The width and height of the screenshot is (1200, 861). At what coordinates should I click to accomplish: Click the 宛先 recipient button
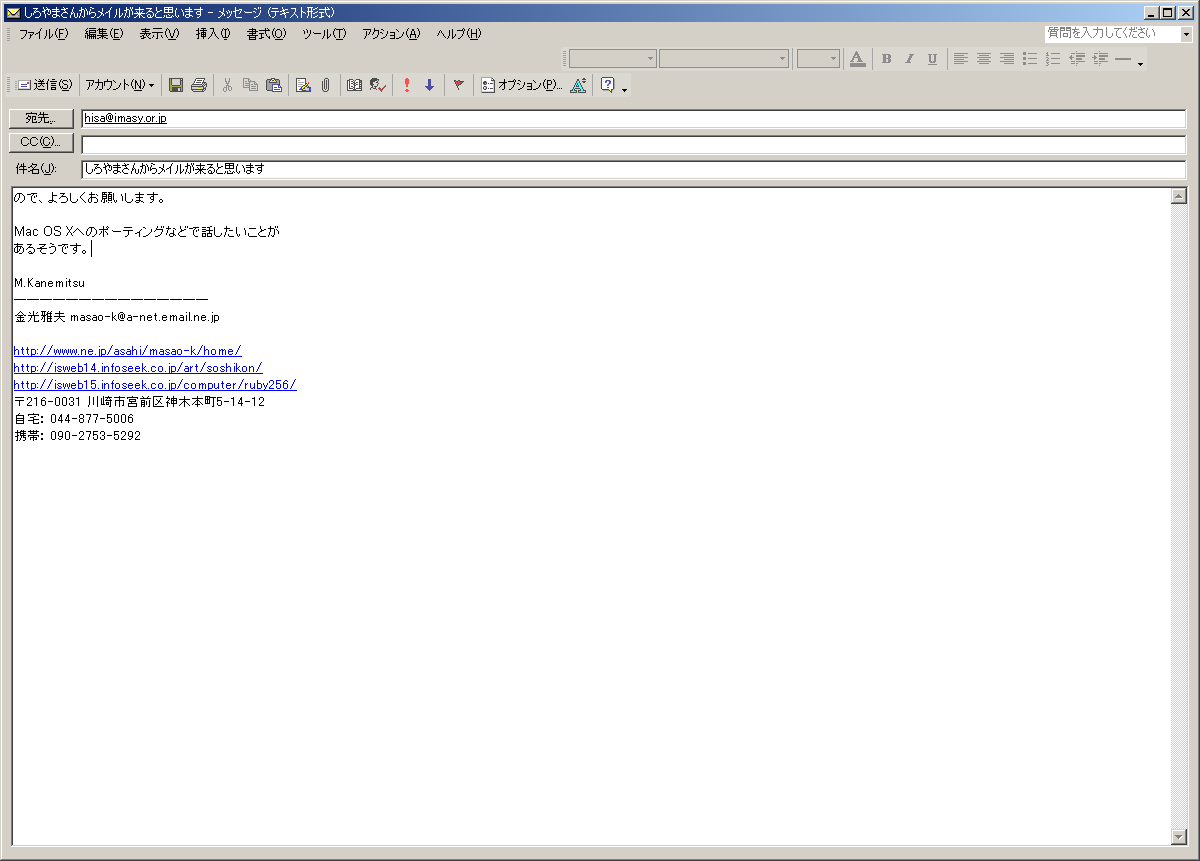[x=41, y=119]
